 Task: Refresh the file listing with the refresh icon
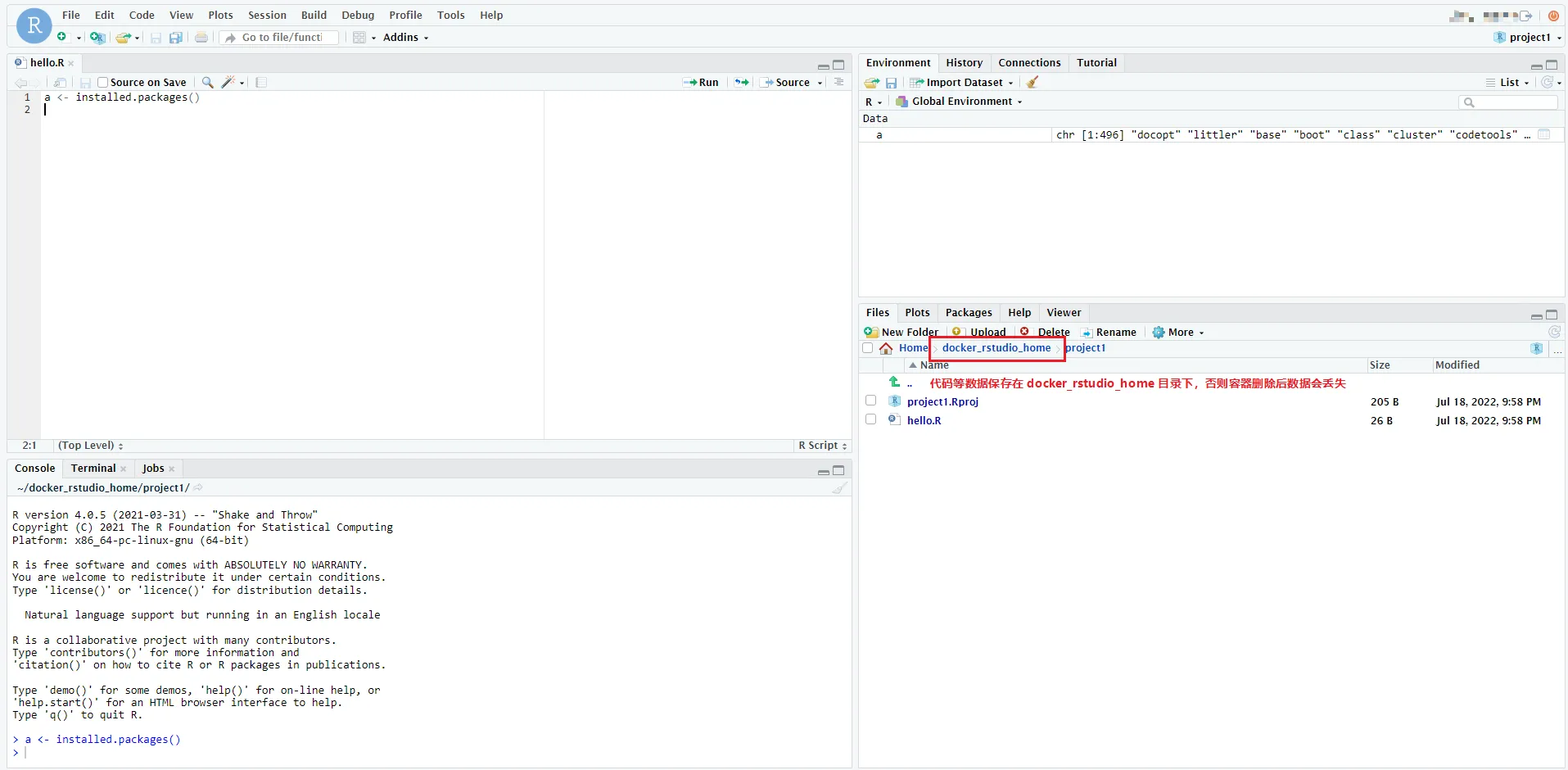point(1554,332)
